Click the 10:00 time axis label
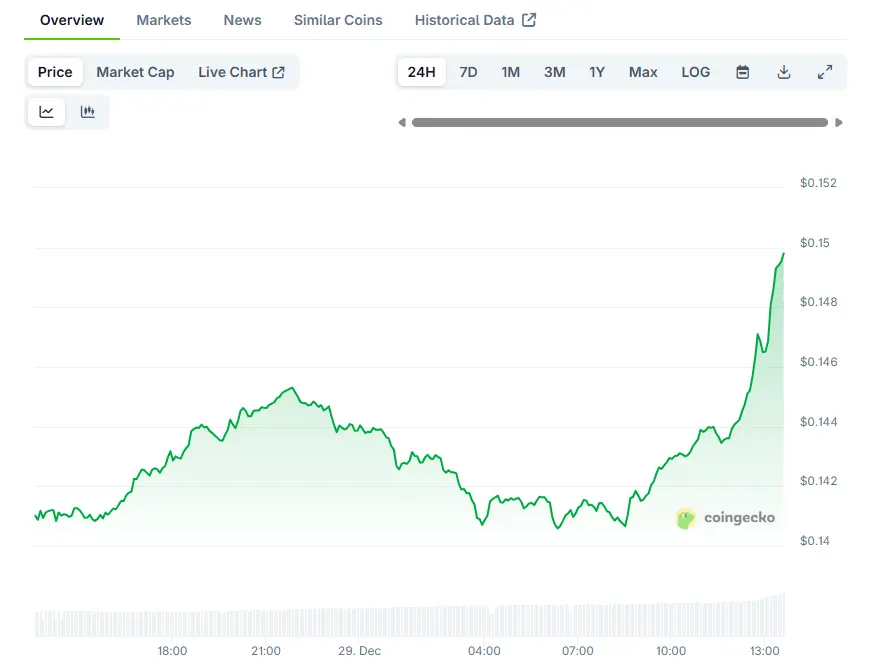The height and width of the screenshot is (671, 873). (x=671, y=651)
